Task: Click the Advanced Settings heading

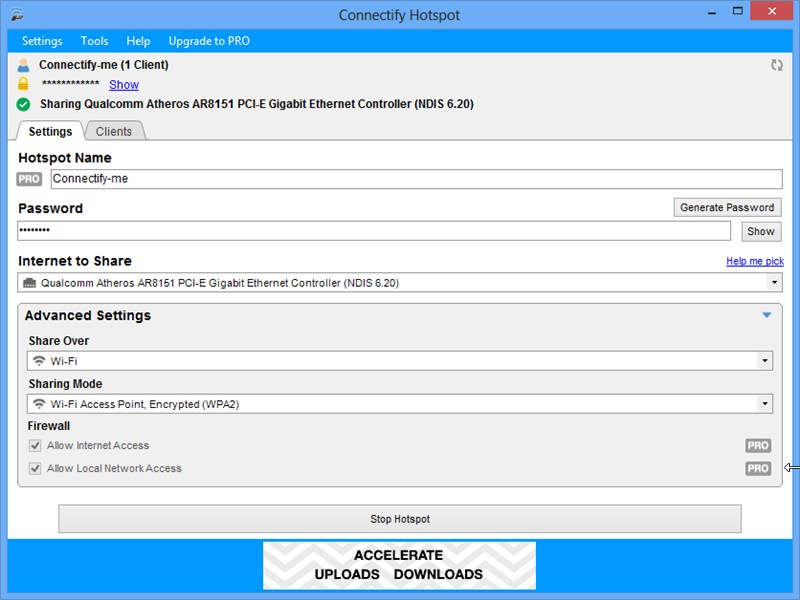Action: [x=88, y=315]
